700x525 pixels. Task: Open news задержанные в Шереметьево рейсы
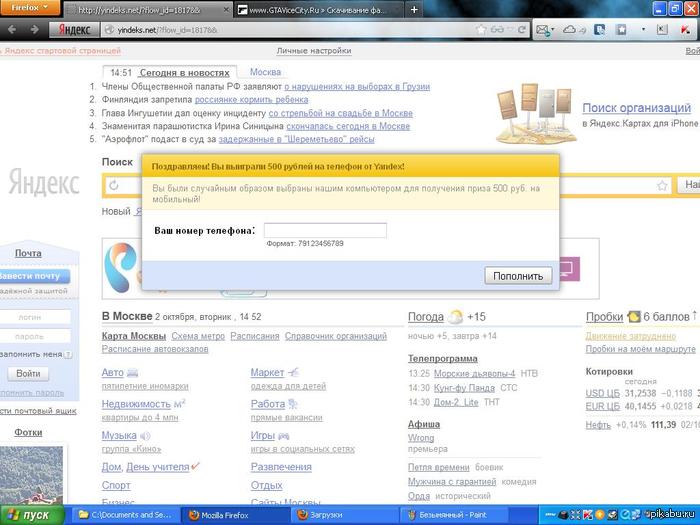pos(296,139)
